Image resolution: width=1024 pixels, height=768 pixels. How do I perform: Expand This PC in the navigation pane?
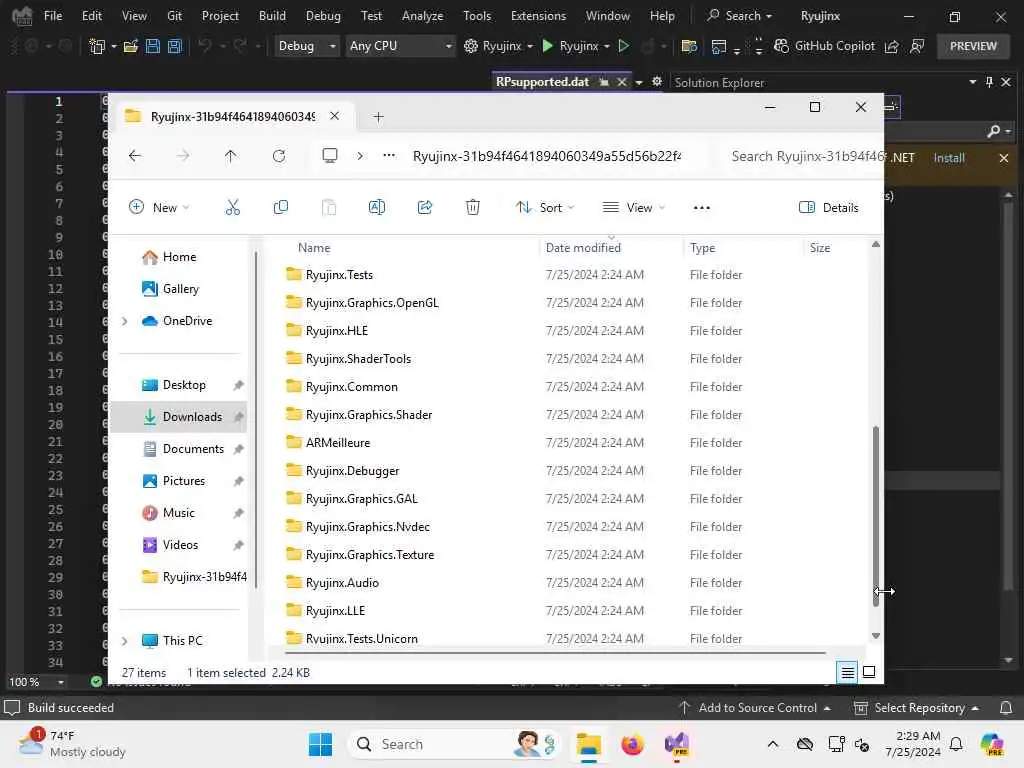(125, 641)
